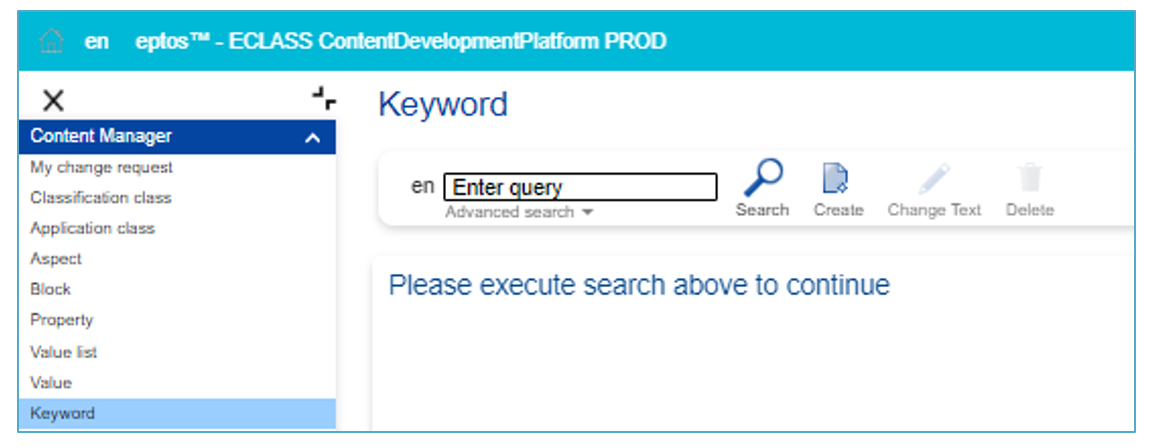Expand the Advanced search dropdown
The height and width of the screenshot is (448, 1152).
pos(519,212)
